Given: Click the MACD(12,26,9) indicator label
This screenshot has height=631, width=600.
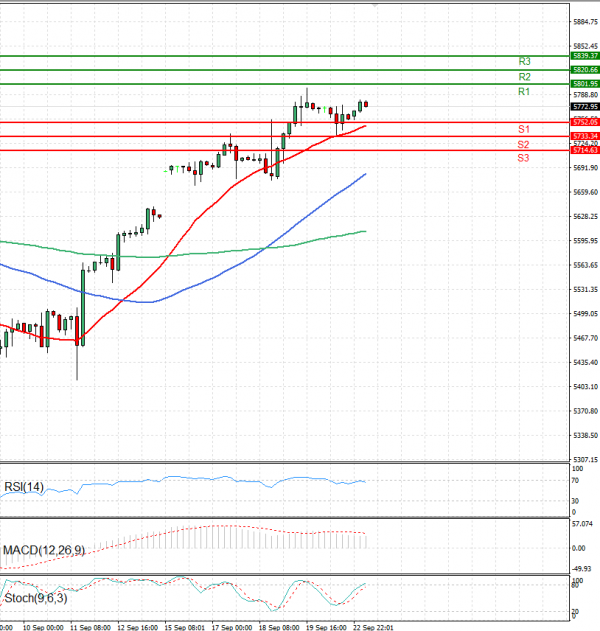Looking at the screenshot, I should 44,550.
